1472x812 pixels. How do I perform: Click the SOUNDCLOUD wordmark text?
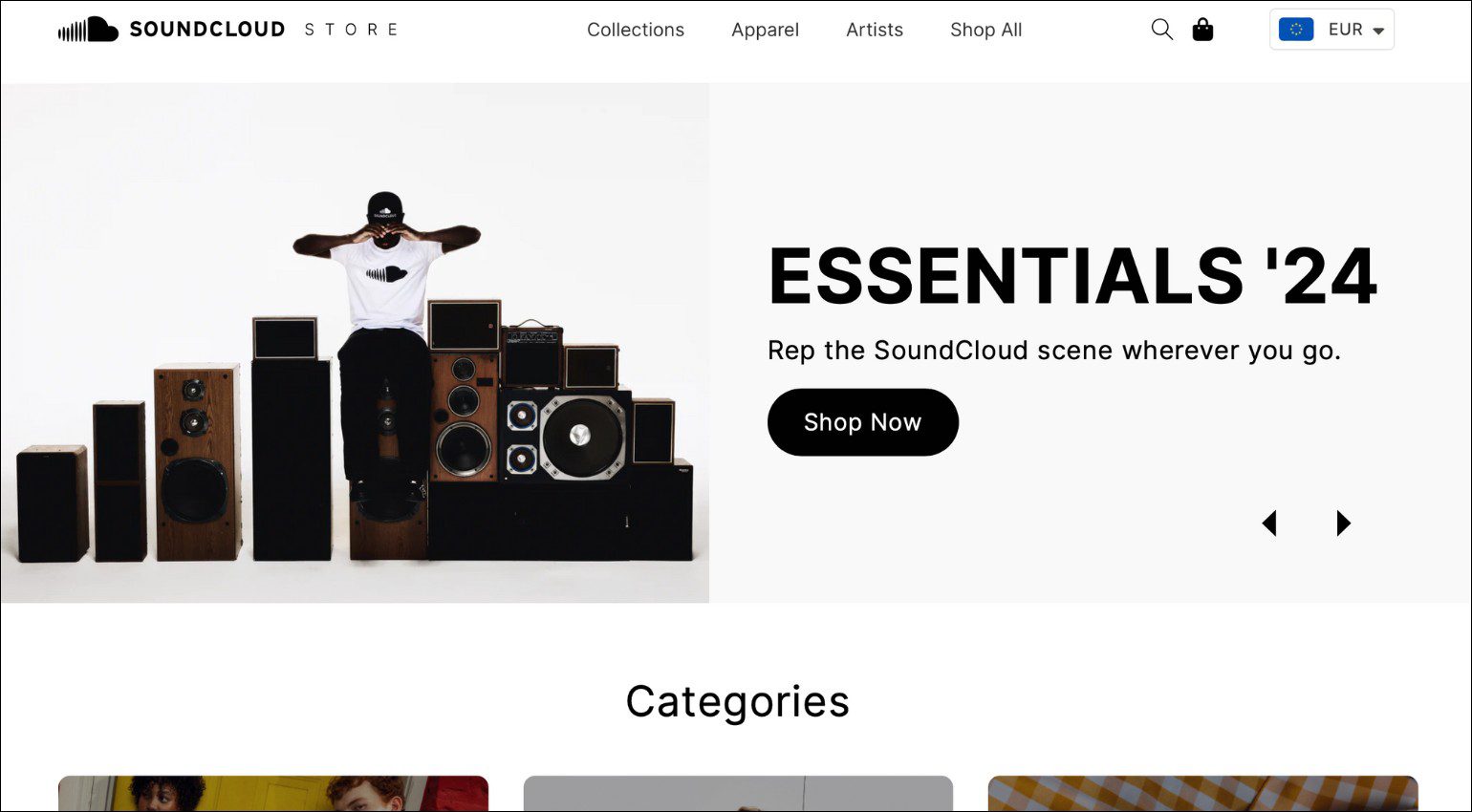[207, 30]
